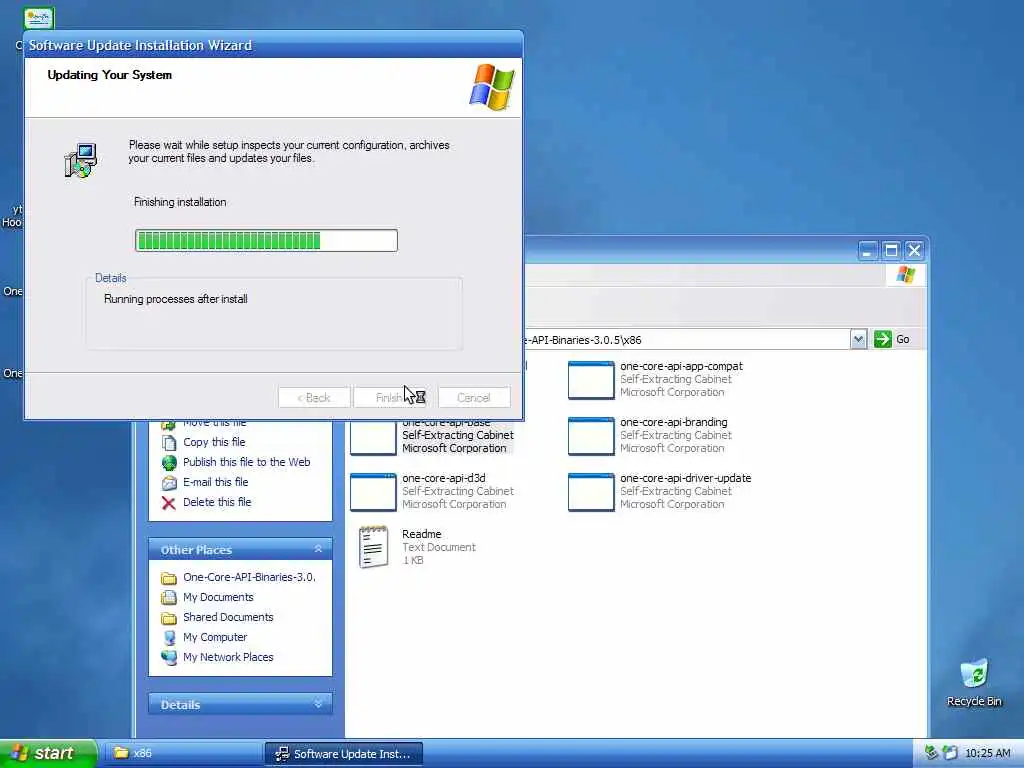1024x768 pixels.
Task: Click the My Network Places icon
Action: tap(169, 658)
